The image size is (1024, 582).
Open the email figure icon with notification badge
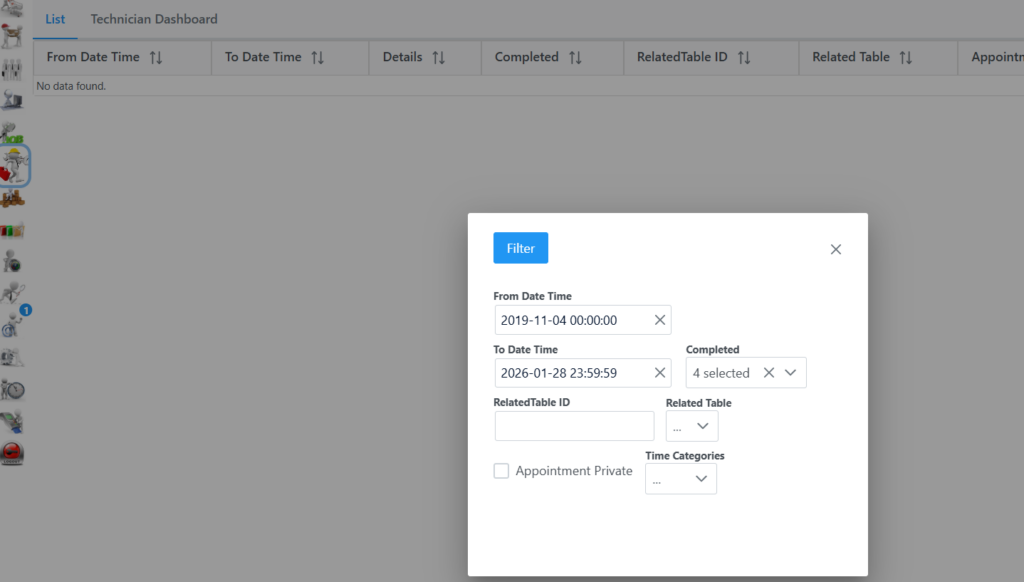14,324
